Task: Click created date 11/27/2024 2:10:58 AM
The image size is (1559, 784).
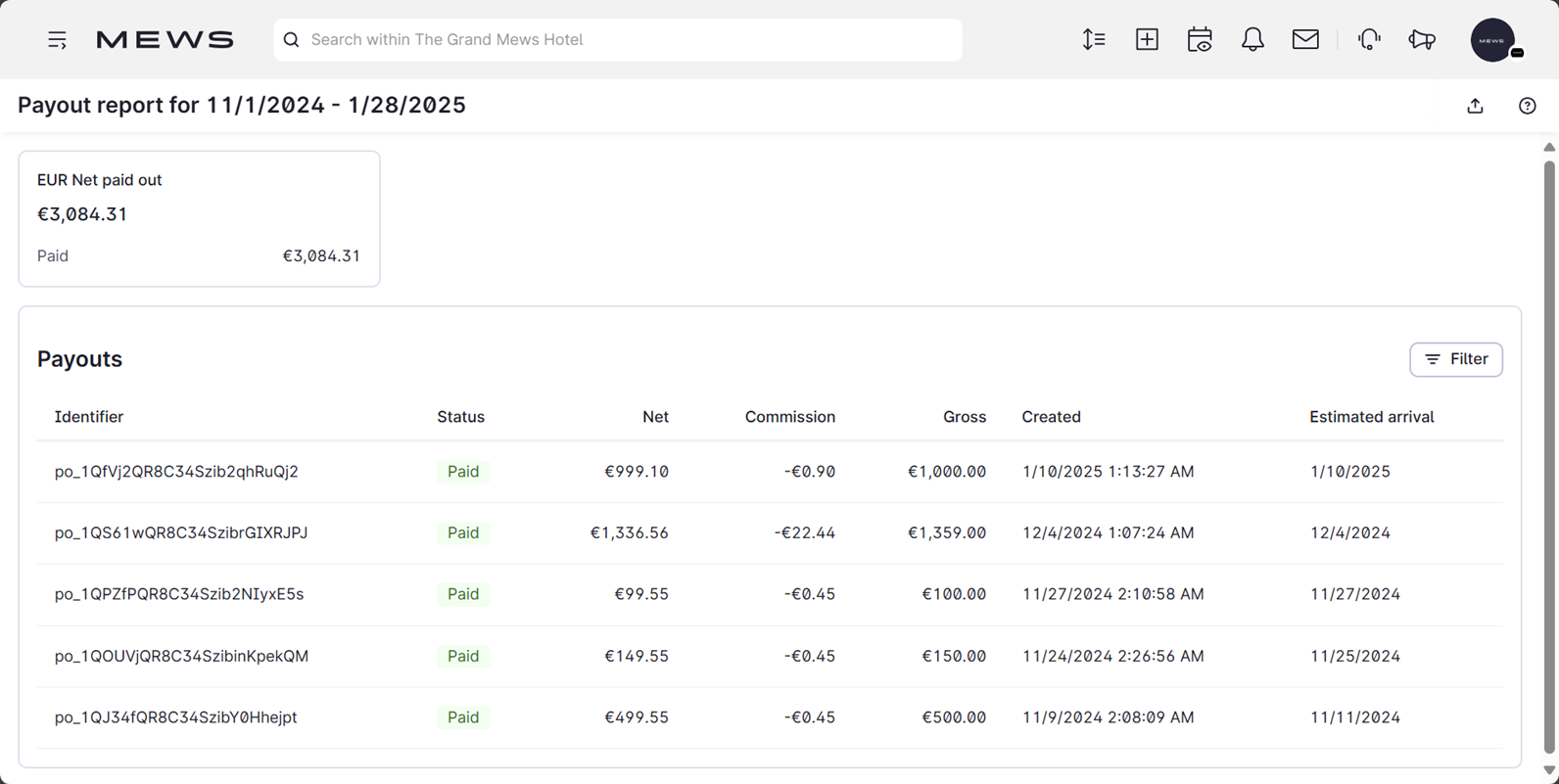Action: pyautogui.click(x=1112, y=594)
